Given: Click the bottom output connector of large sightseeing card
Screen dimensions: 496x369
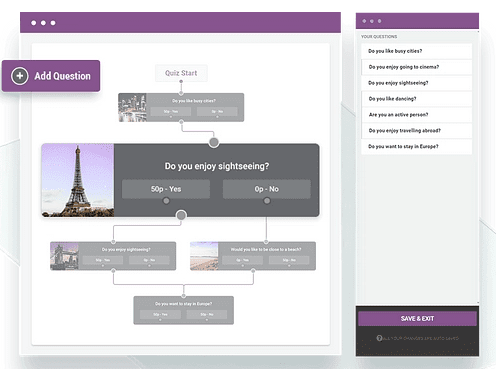Looking at the screenshot, I should (181, 215).
